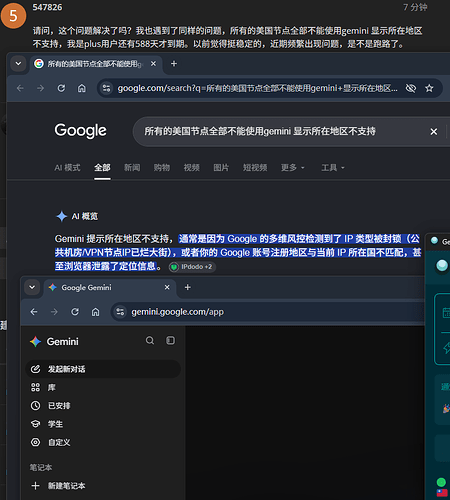Open the IPdodo +2 source chip
Screen dimensions: 450x500
pyautogui.click(x=192, y=267)
